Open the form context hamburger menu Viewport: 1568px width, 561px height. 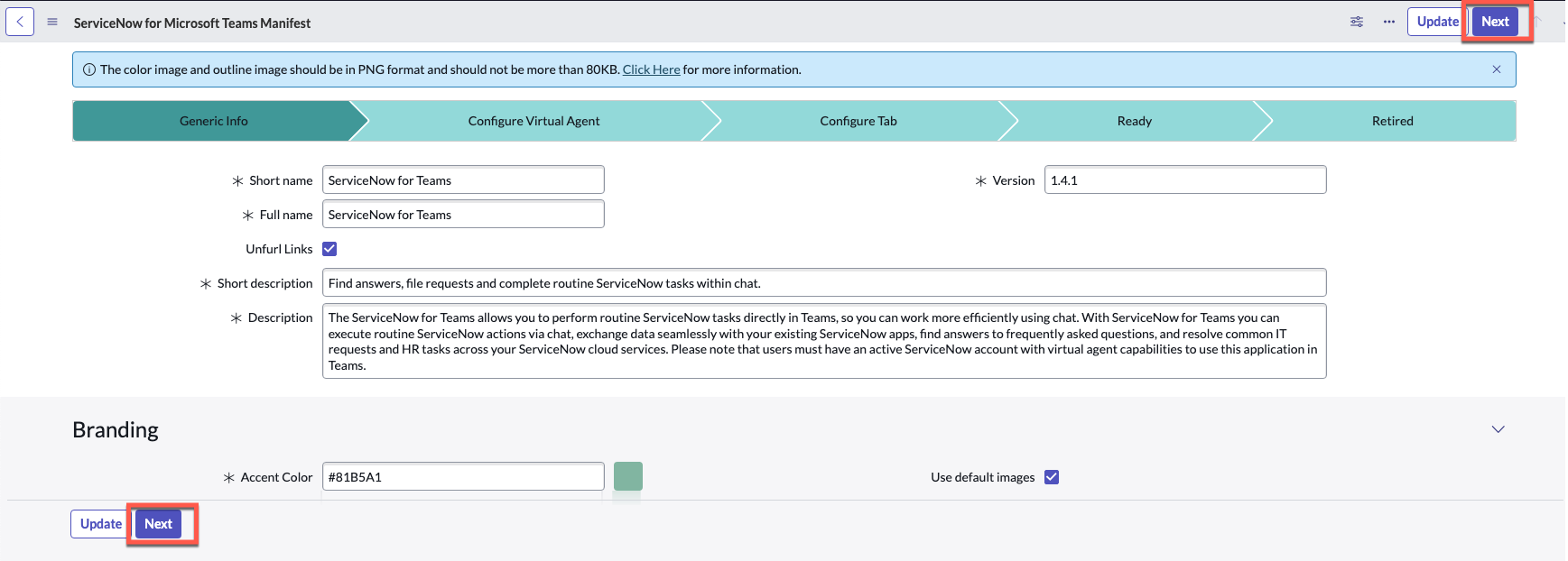[x=52, y=22]
